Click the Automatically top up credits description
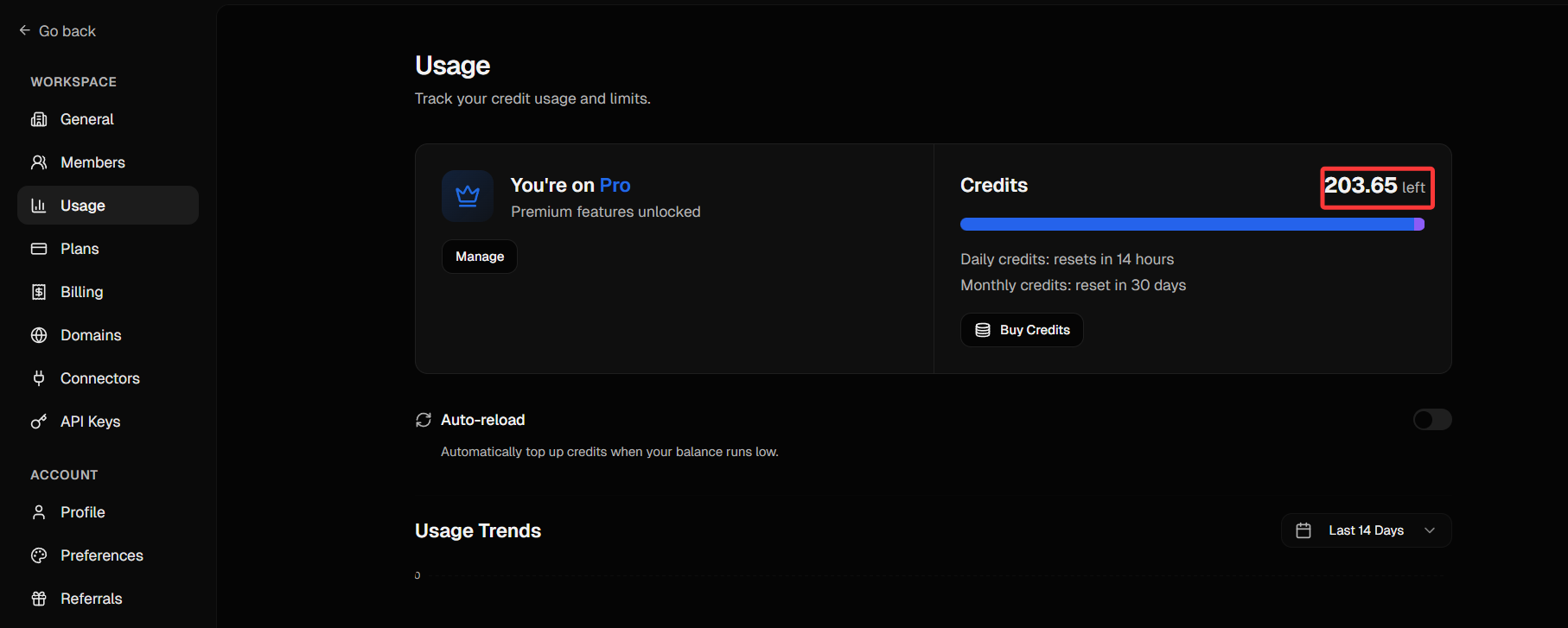 pyautogui.click(x=609, y=452)
